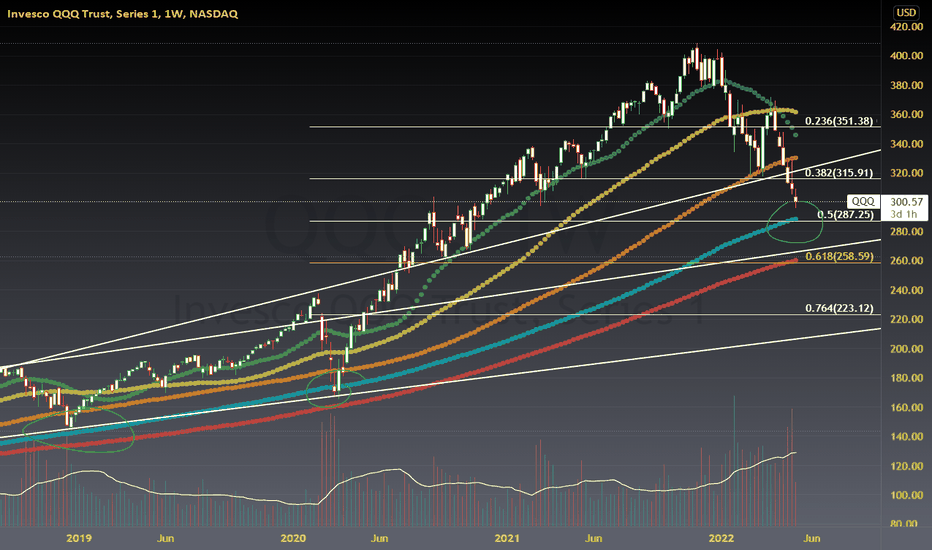Click the 160.00 price axis value
The height and width of the screenshot is (550, 932).
pos(906,408)
